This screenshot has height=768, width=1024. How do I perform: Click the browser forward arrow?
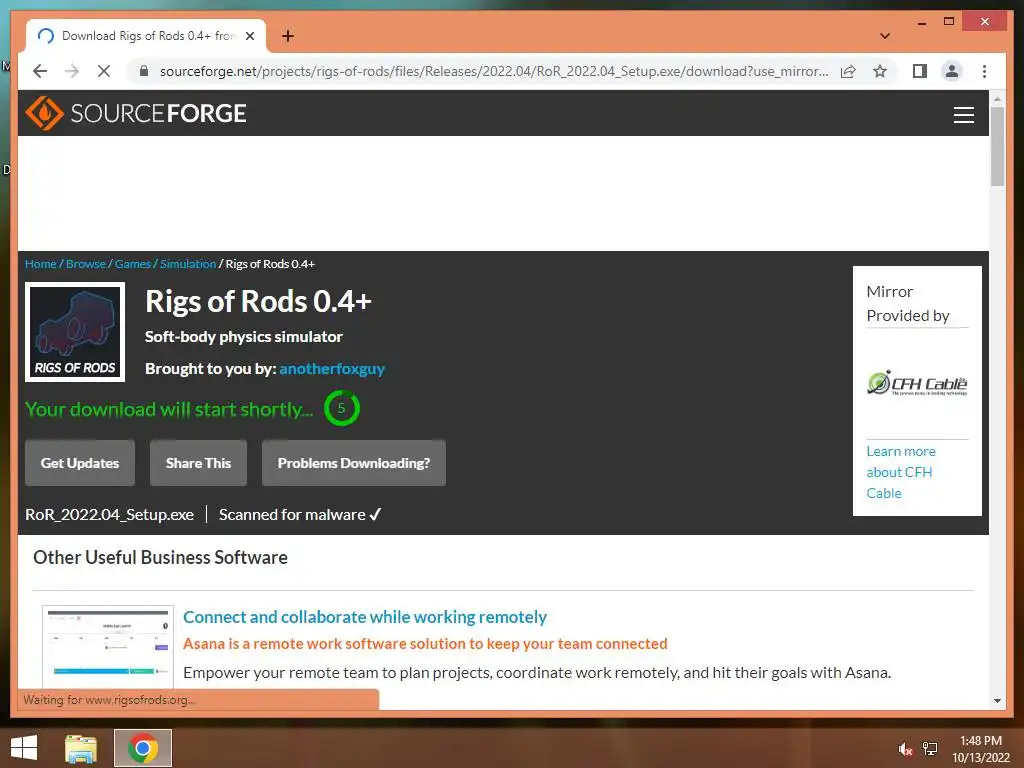click(x=72, y=71)
